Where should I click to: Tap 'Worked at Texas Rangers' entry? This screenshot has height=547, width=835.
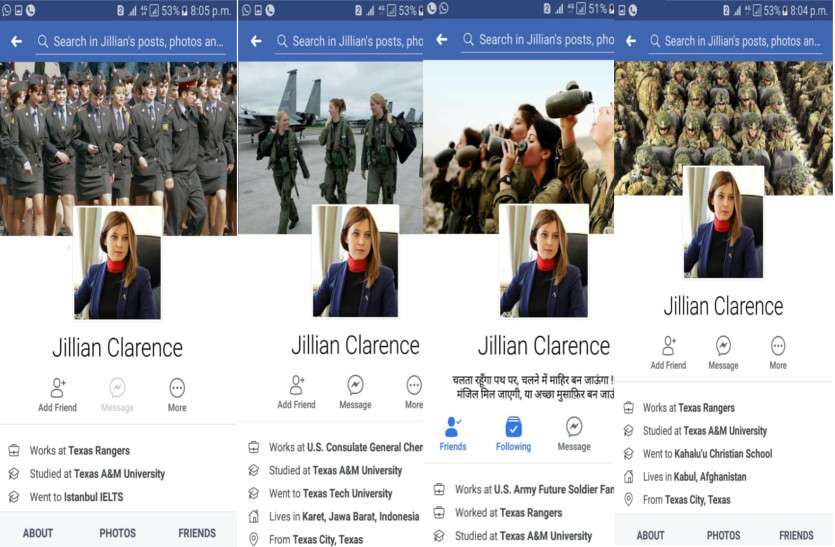pos(509,513)
